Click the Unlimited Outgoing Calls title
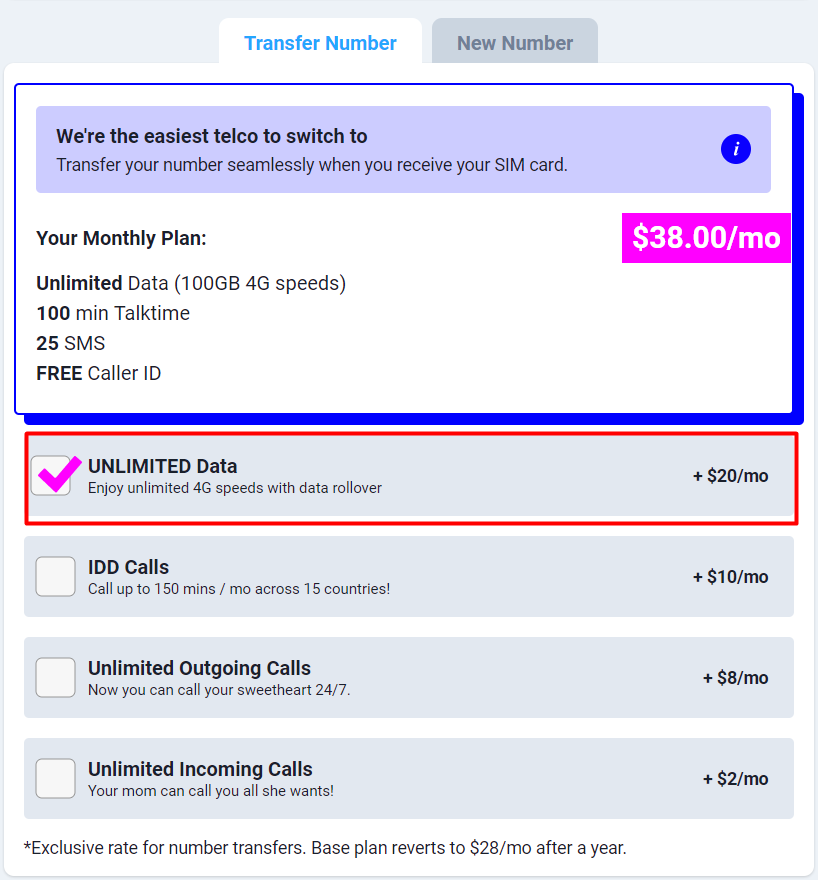The image size is (818, 880). (199, 668)
